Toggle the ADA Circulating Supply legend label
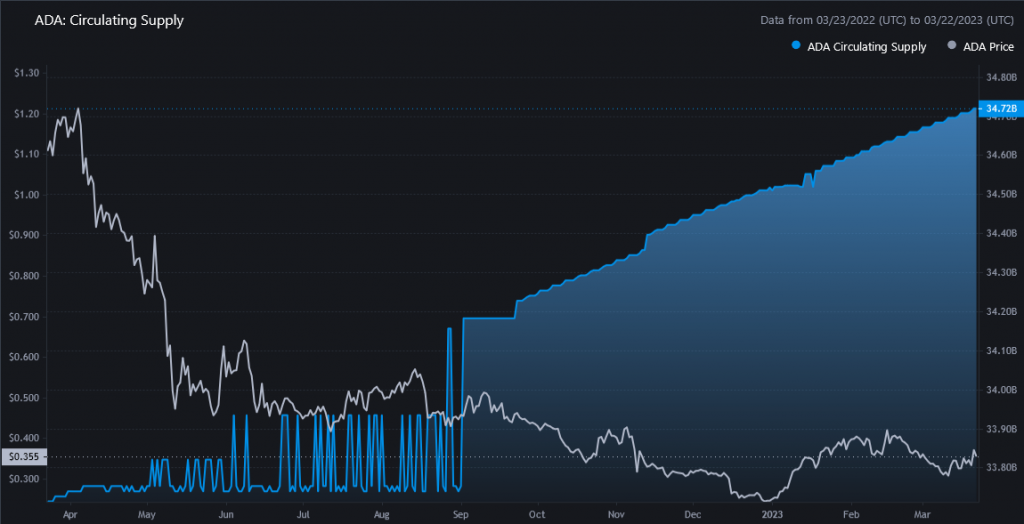Screen dimensions: 1024x524 pyautogui.click(x=867, y=47)
